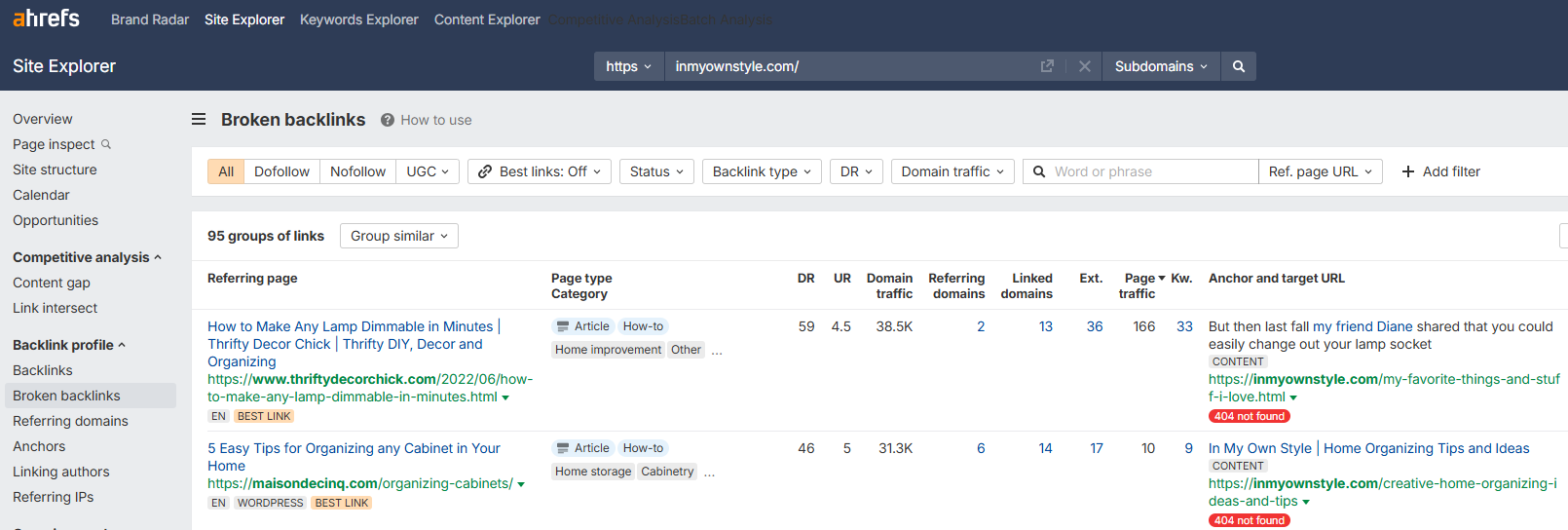Open Site structure in the sidebar

[x=55, y=170]
